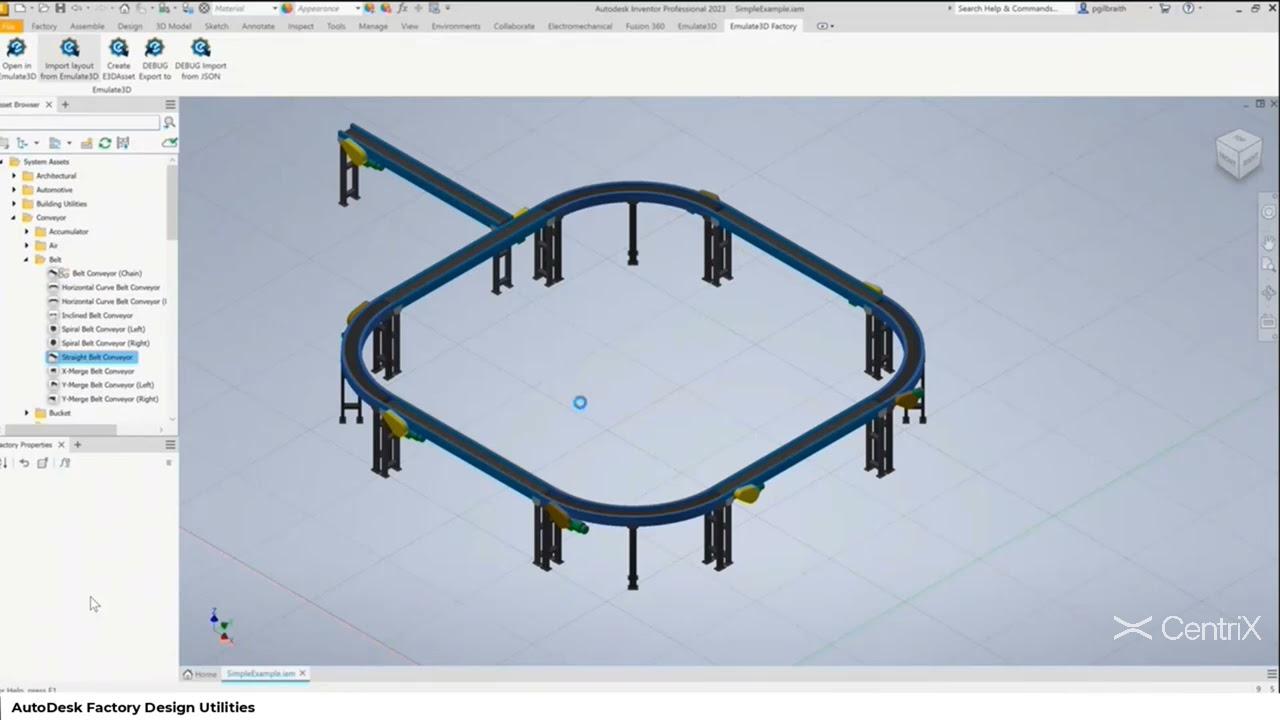Click the refresh icon in Asset Browser toolbar
The width and height of the screenshot is (1280, 720).
click(104, 143)
